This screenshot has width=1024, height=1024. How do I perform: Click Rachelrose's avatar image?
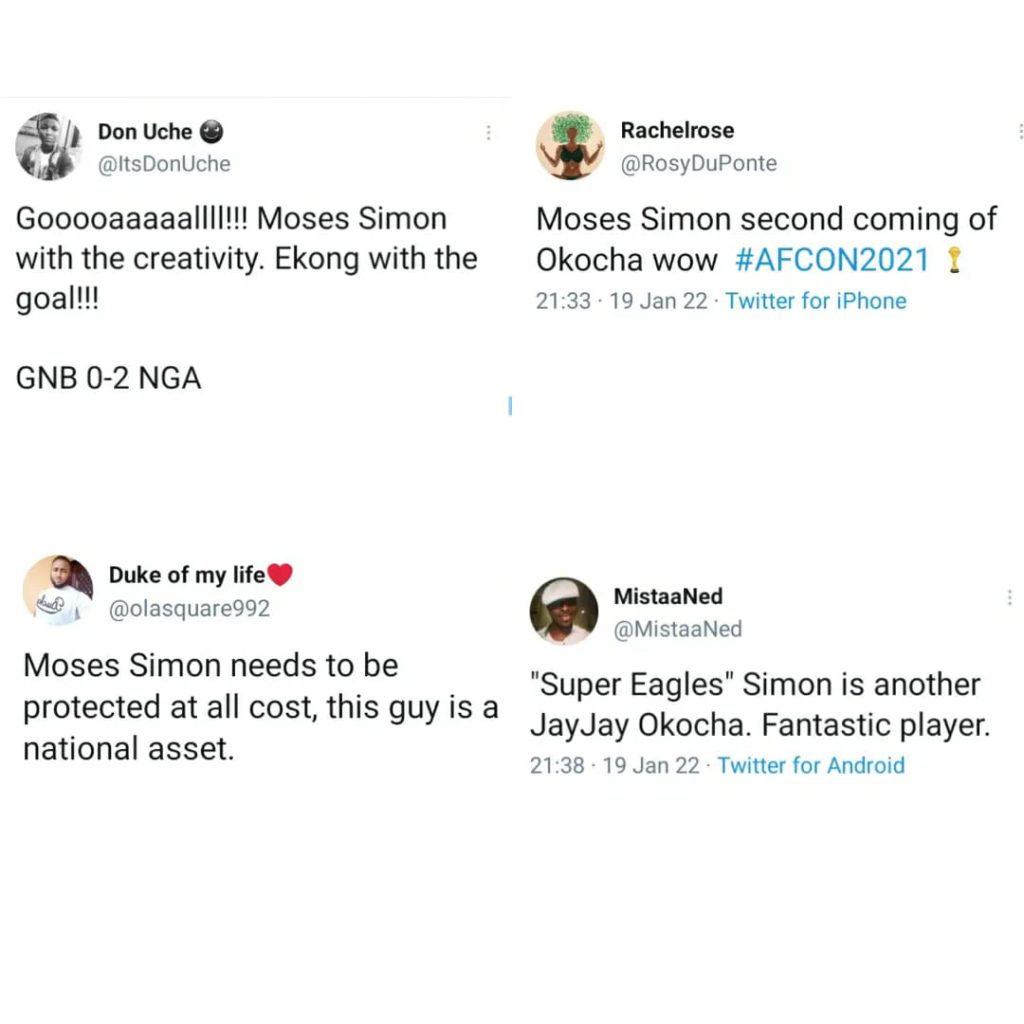coord(571,146)
